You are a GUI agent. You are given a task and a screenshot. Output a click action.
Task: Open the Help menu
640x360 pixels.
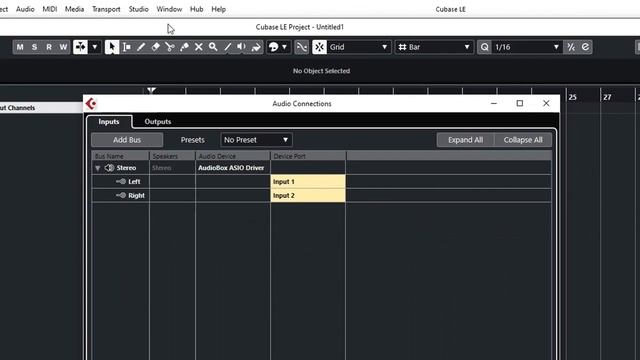[x=218, y=9]
